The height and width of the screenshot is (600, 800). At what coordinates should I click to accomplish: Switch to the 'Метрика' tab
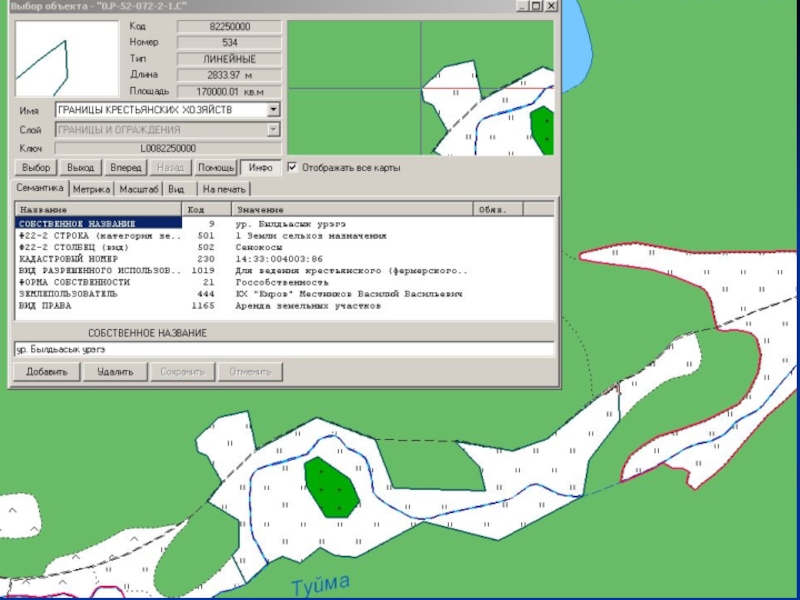pyautogui.click(x=91, y=188)
